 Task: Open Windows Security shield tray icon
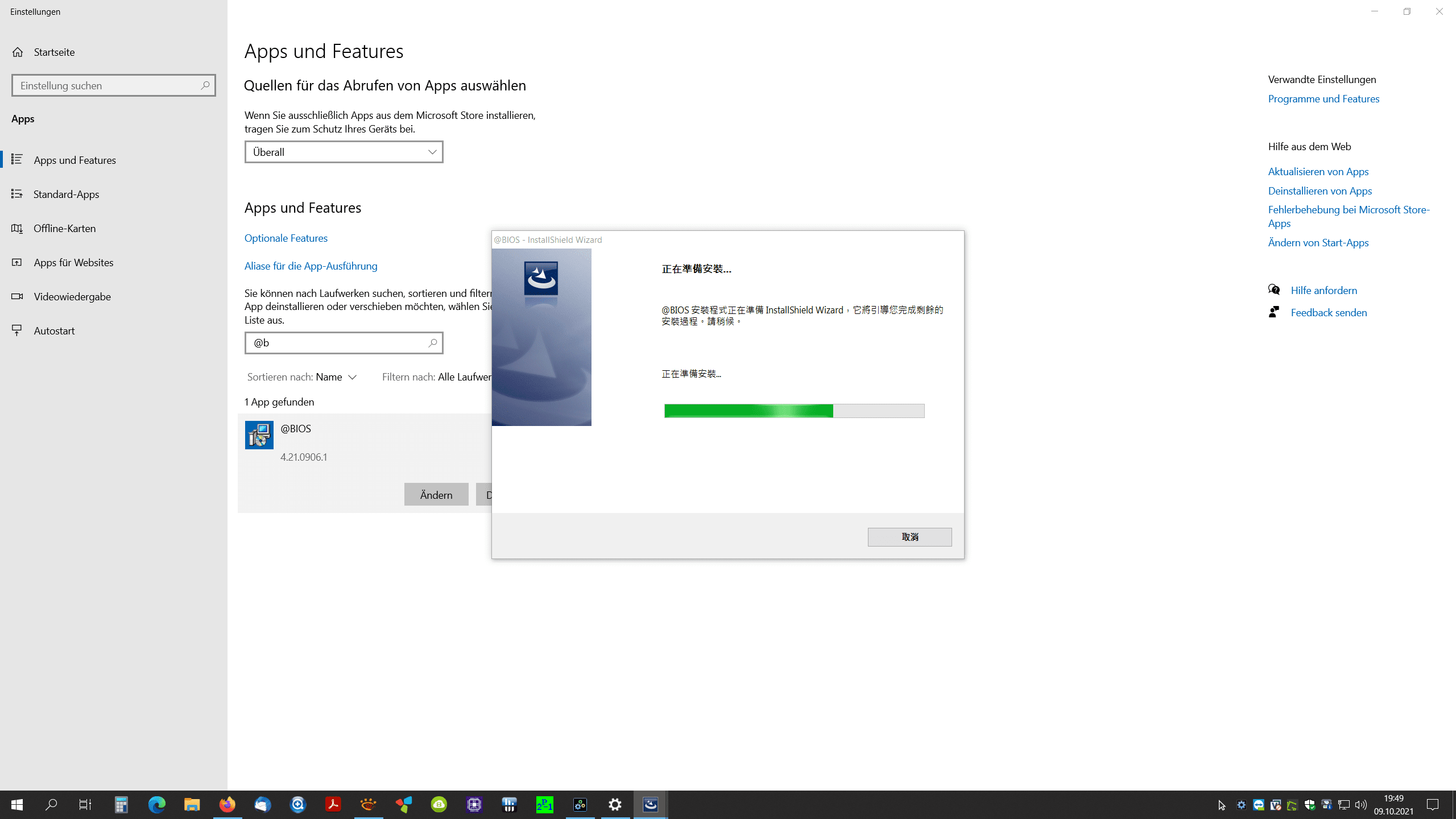tap(1309, 805)
